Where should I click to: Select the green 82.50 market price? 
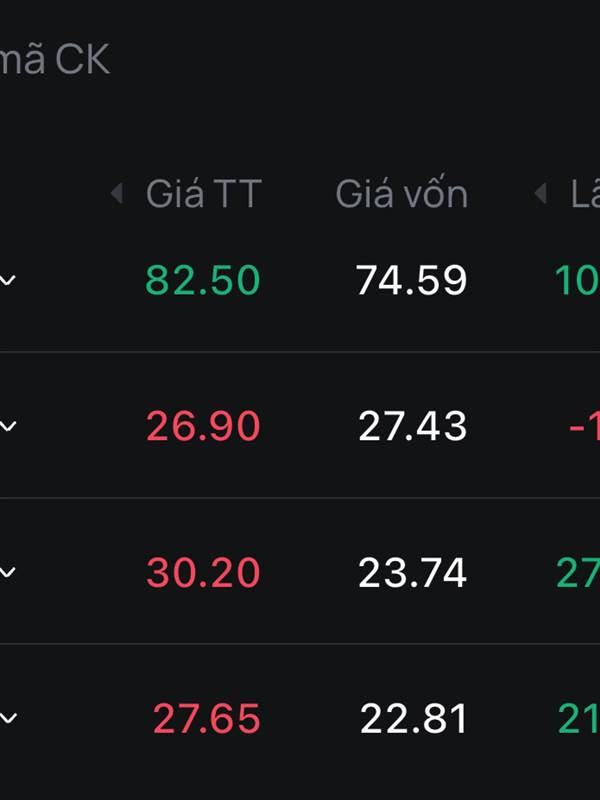203,281
